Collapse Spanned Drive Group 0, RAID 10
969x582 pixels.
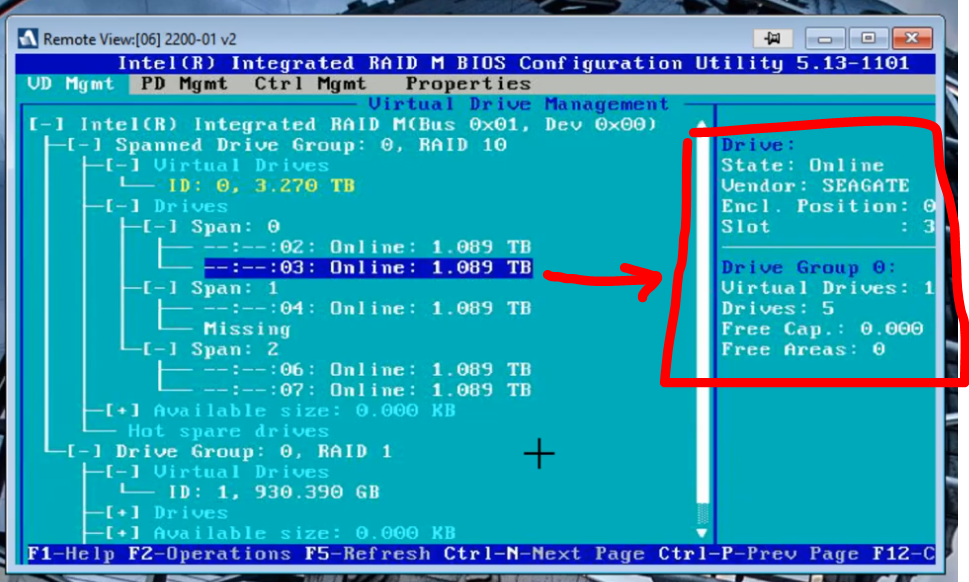[x=85, y=145]
